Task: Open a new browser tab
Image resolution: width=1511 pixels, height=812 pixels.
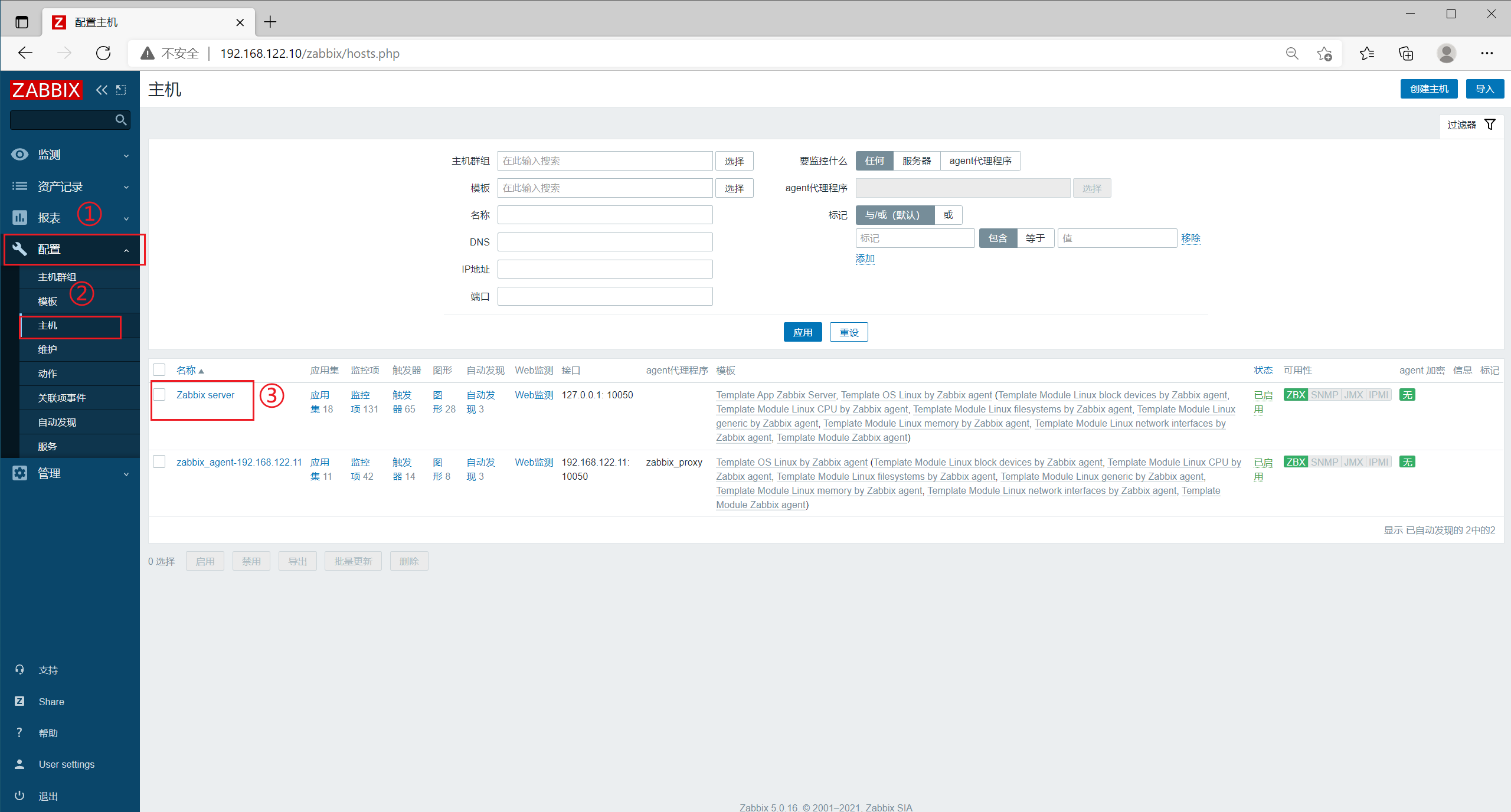Action: pyautogui.click(x=270, y=22)
